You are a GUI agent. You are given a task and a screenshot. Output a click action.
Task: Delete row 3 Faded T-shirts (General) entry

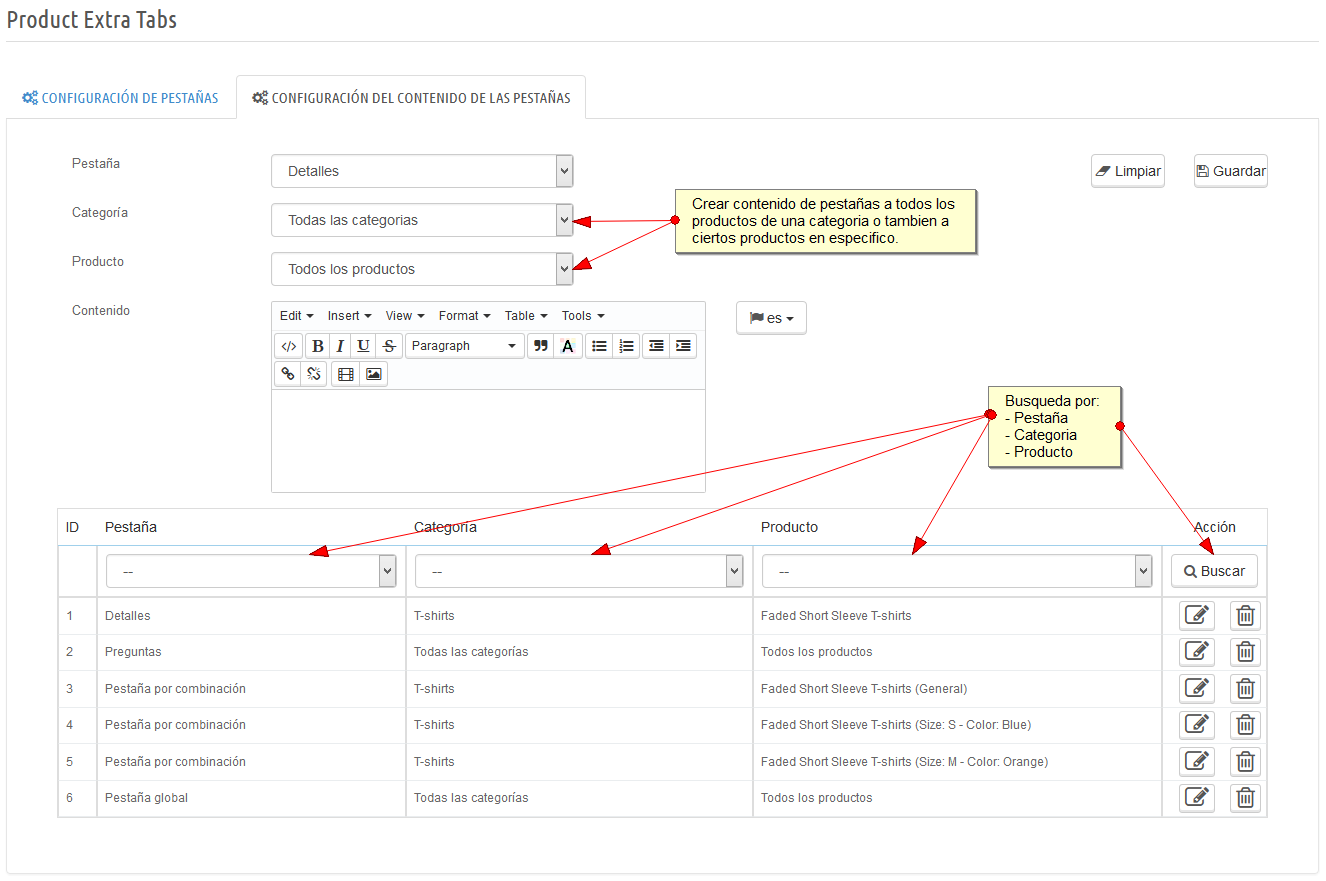pyautogui.click(x=1245, y=688)
